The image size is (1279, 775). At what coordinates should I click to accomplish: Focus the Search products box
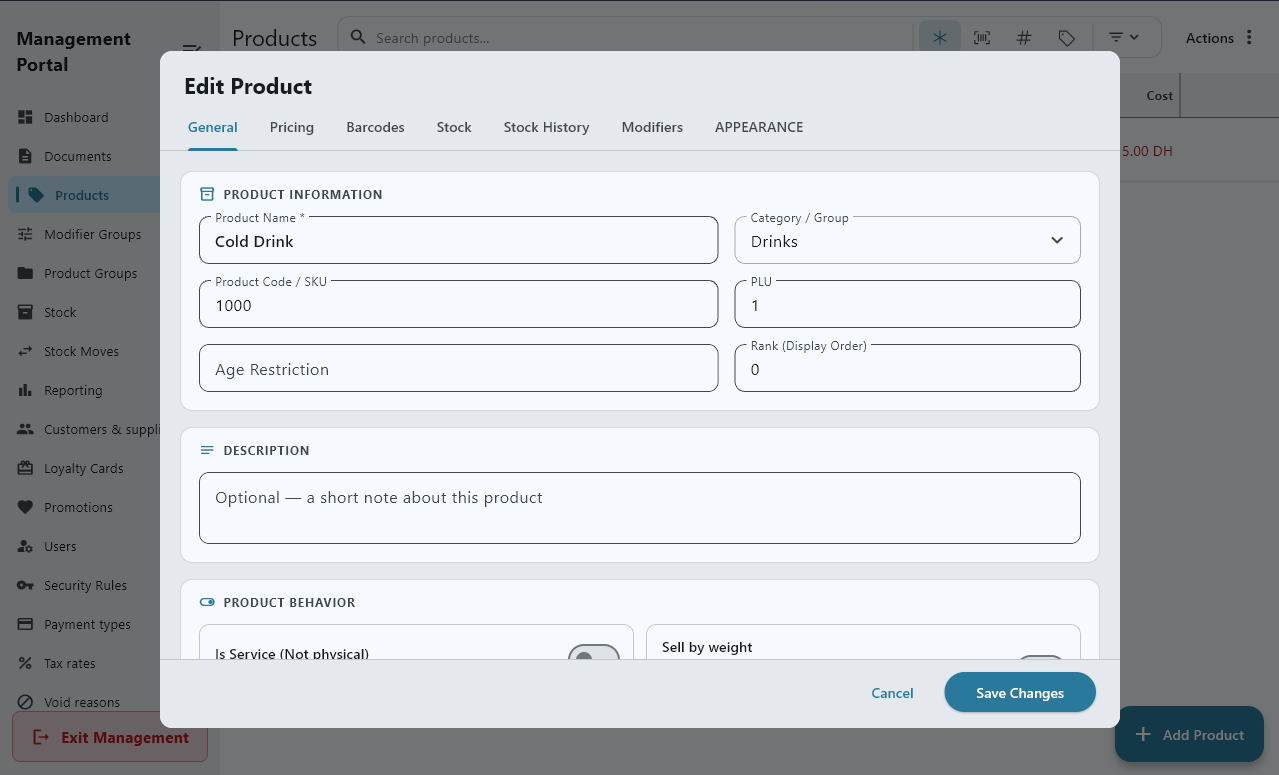click(640, 38)
